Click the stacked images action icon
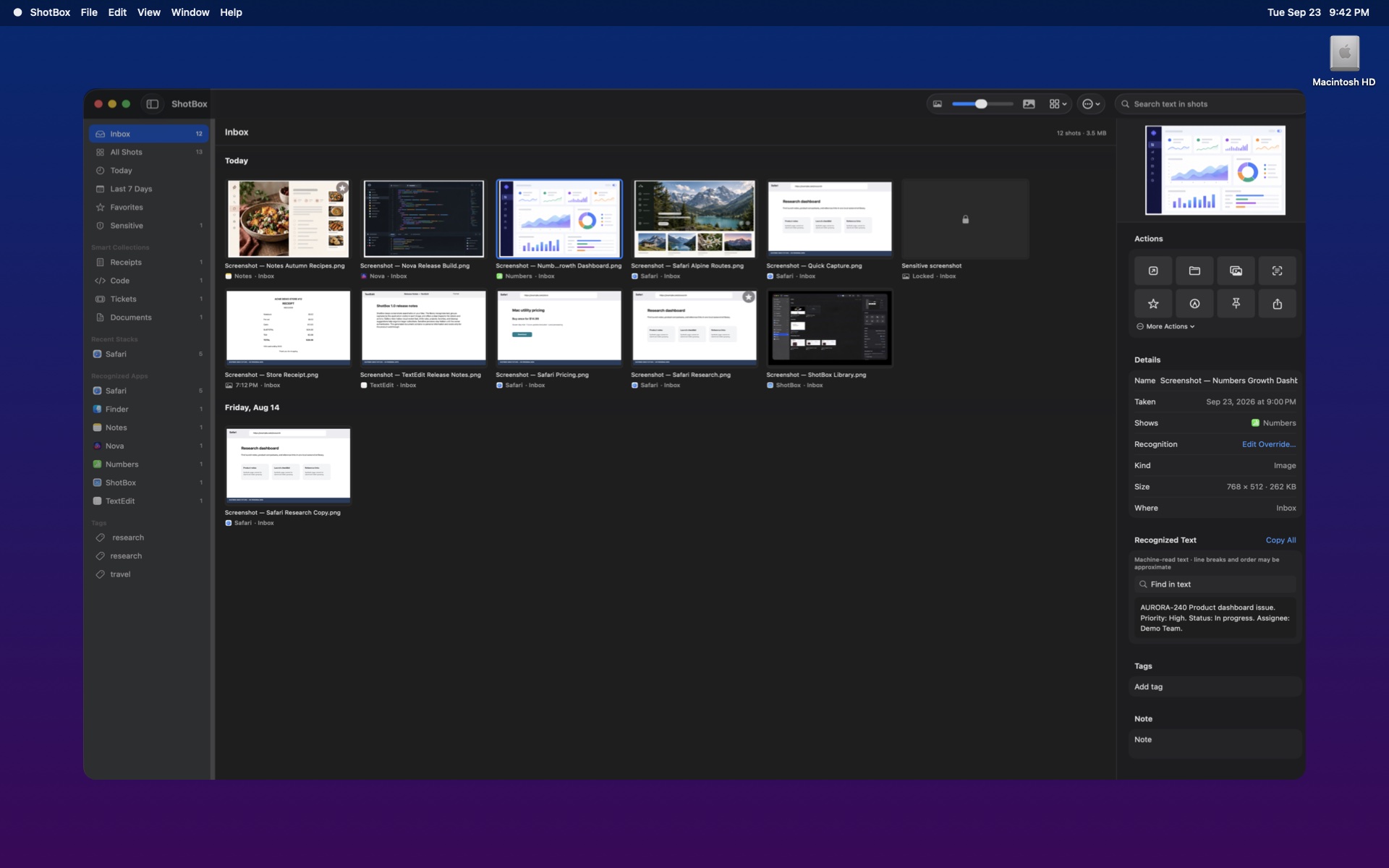The image size is (1389, 868). 1236,271
